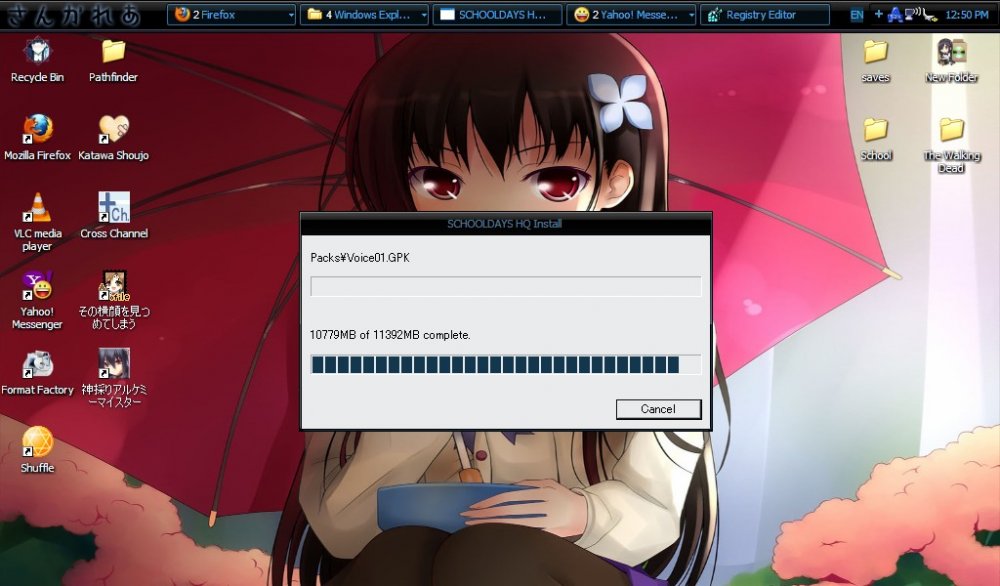This screenshot has width=1000, height=586.
Task: Click the volume icon in the system tray
Action: [x=913, y=14]
